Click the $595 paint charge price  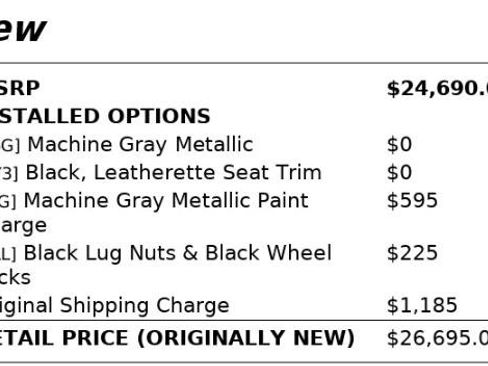tap(412, 201)
